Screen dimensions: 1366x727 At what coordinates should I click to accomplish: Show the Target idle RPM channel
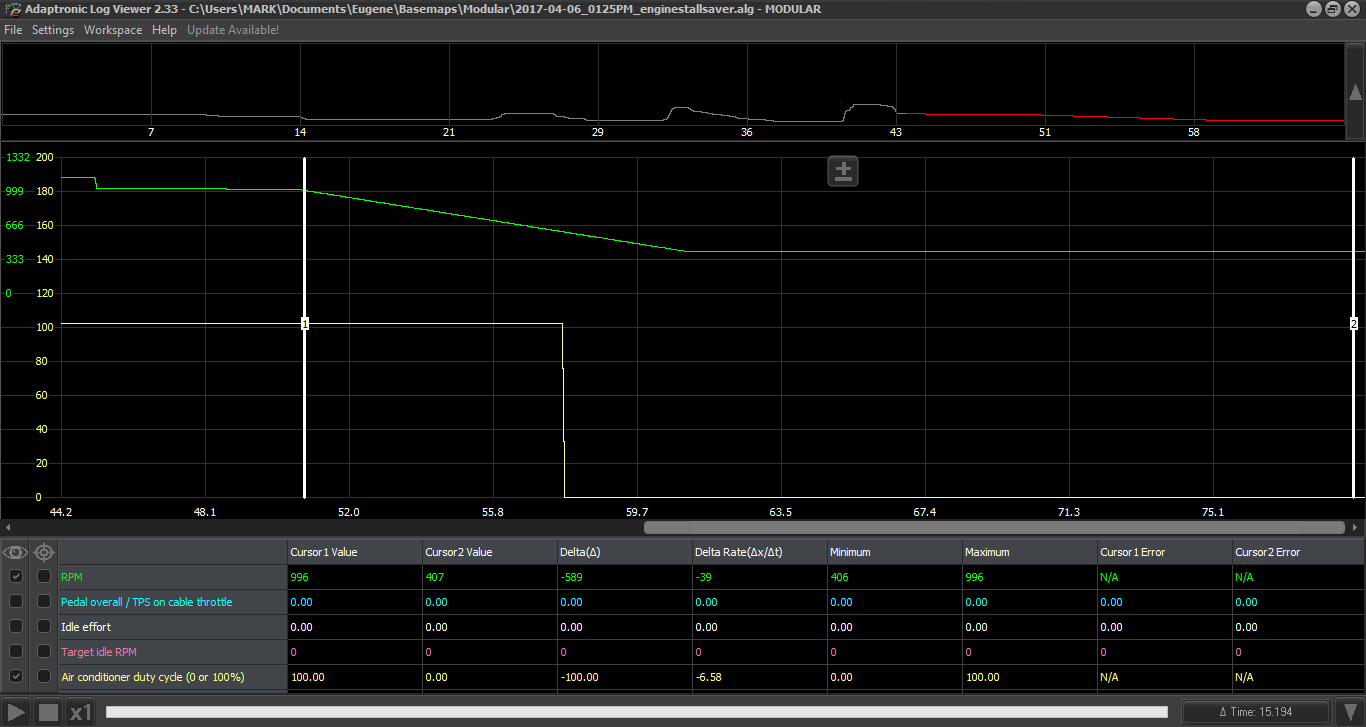tap(16, 652)
